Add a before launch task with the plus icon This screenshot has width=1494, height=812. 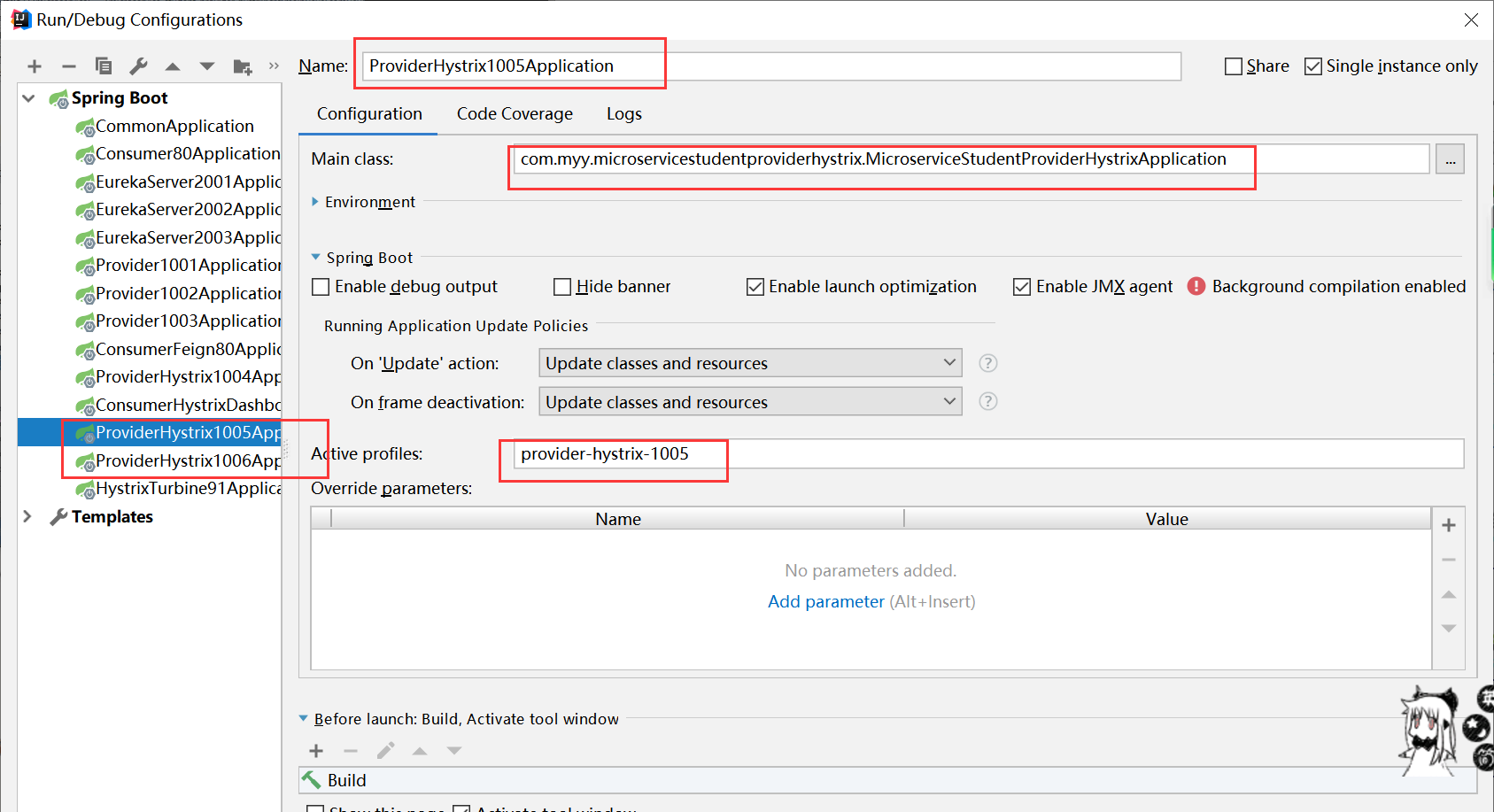pyautogui.click(x=316, y=751)
